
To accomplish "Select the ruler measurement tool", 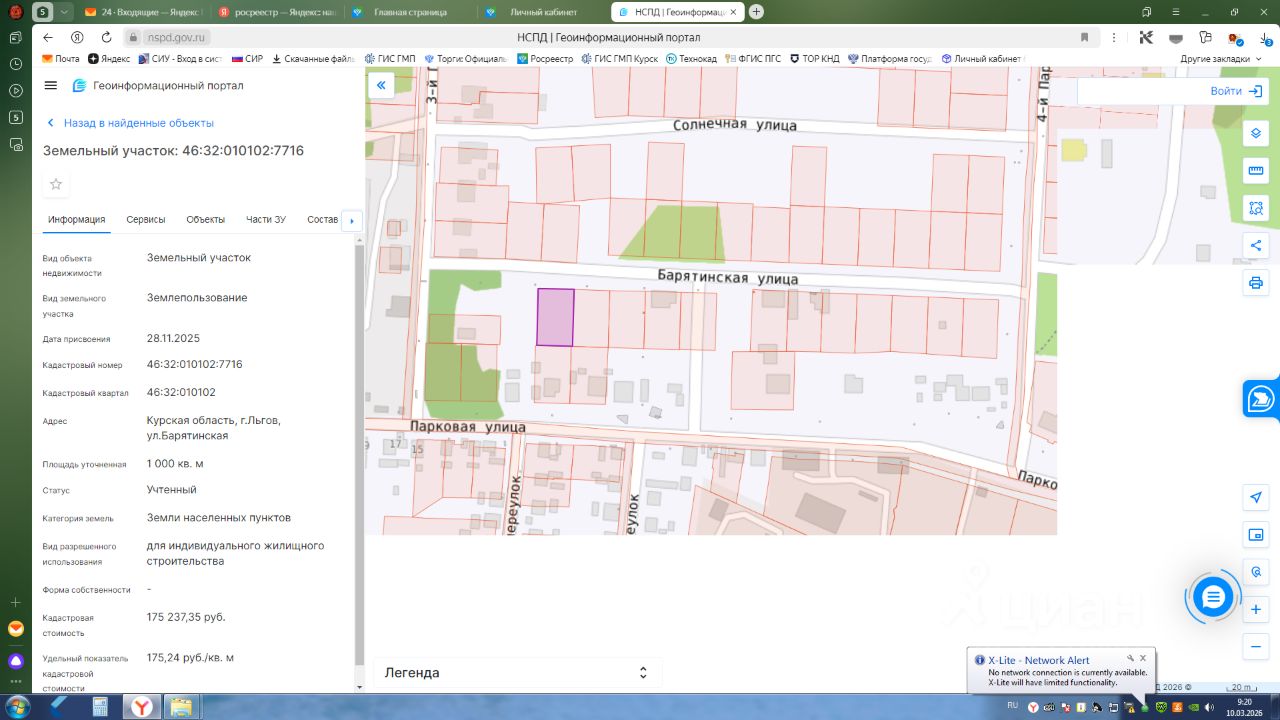I will [x=1256, y=171].
